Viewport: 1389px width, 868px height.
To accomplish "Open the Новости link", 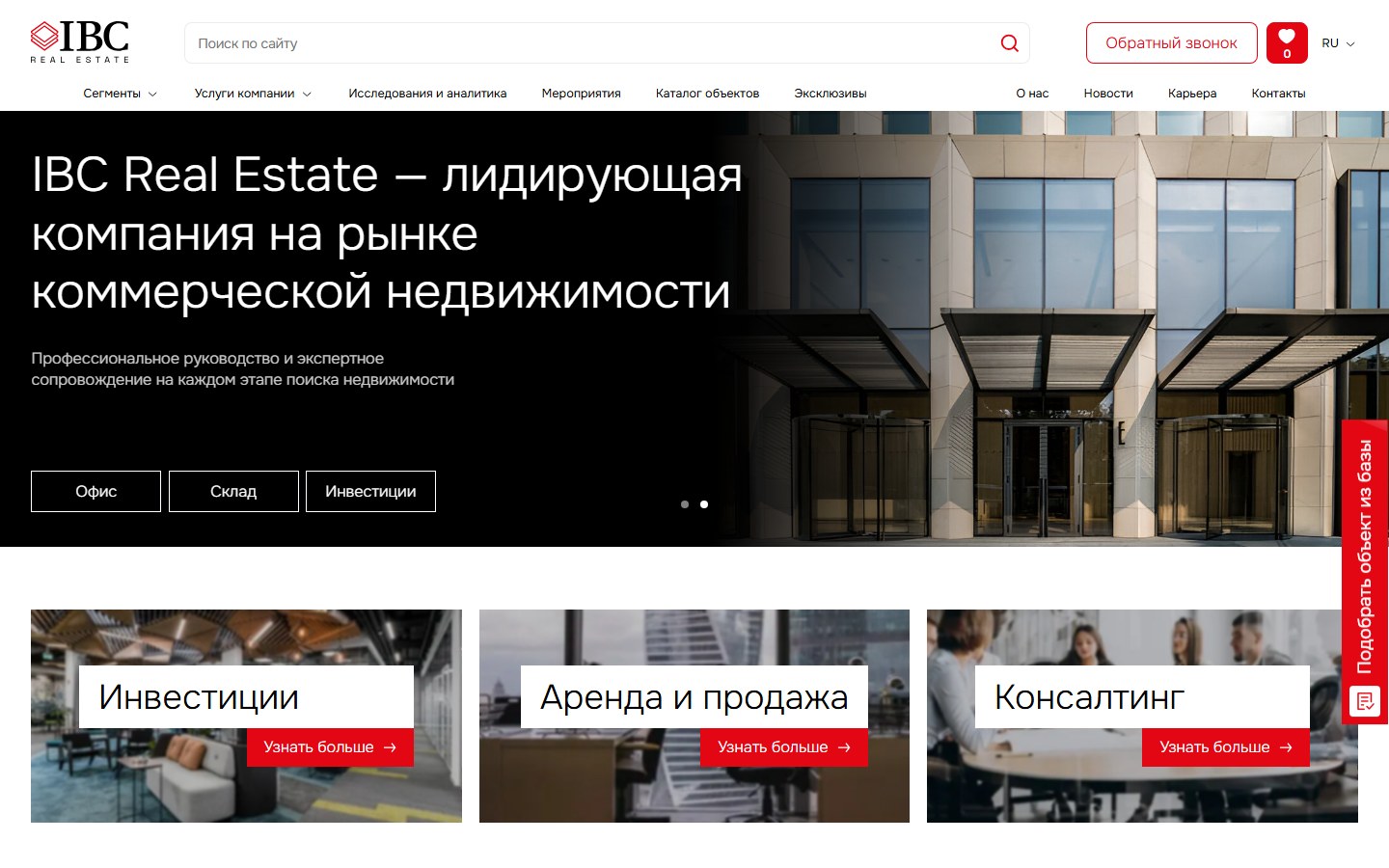I will [1108, 94].
